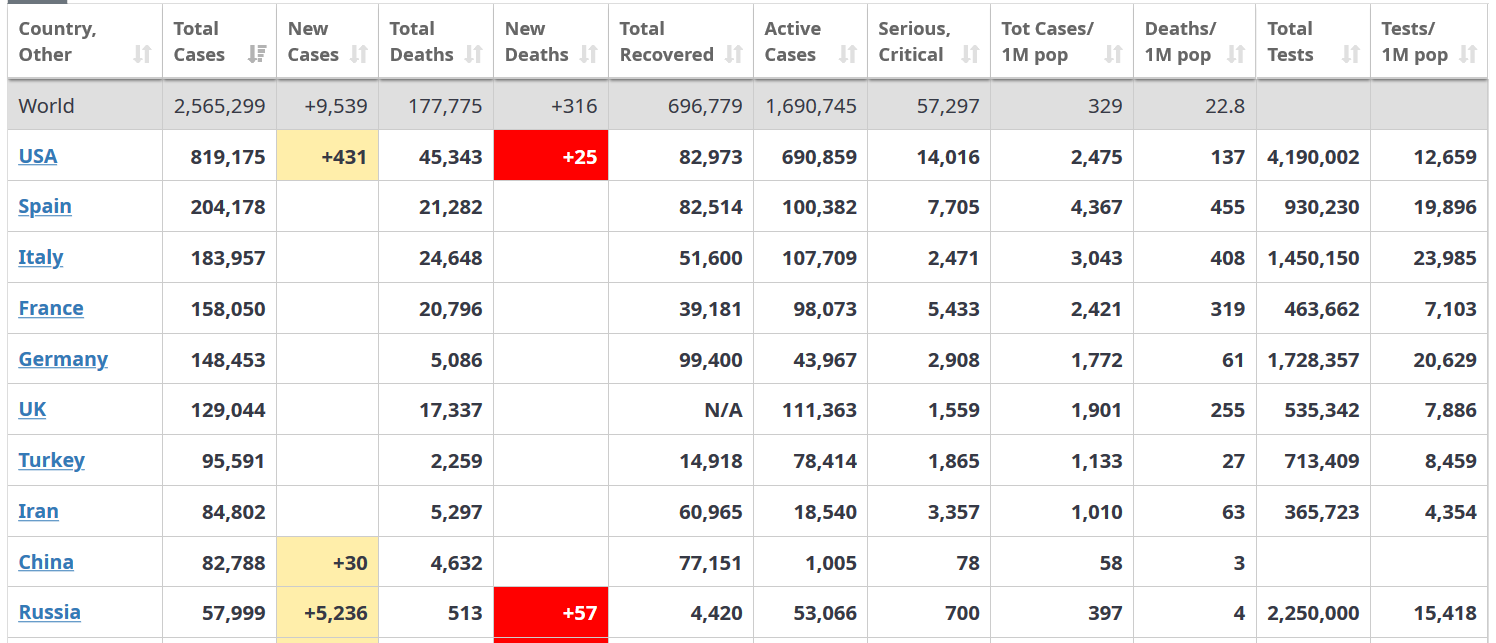The image size is (1496, 643).
Task: Open the Turkey country link
Action: pos(51,460)
